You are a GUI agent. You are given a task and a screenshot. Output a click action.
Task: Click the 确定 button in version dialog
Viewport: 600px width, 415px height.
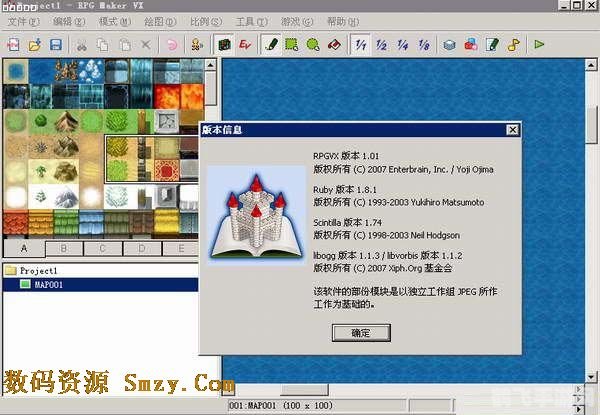click(x=361, y=333)
